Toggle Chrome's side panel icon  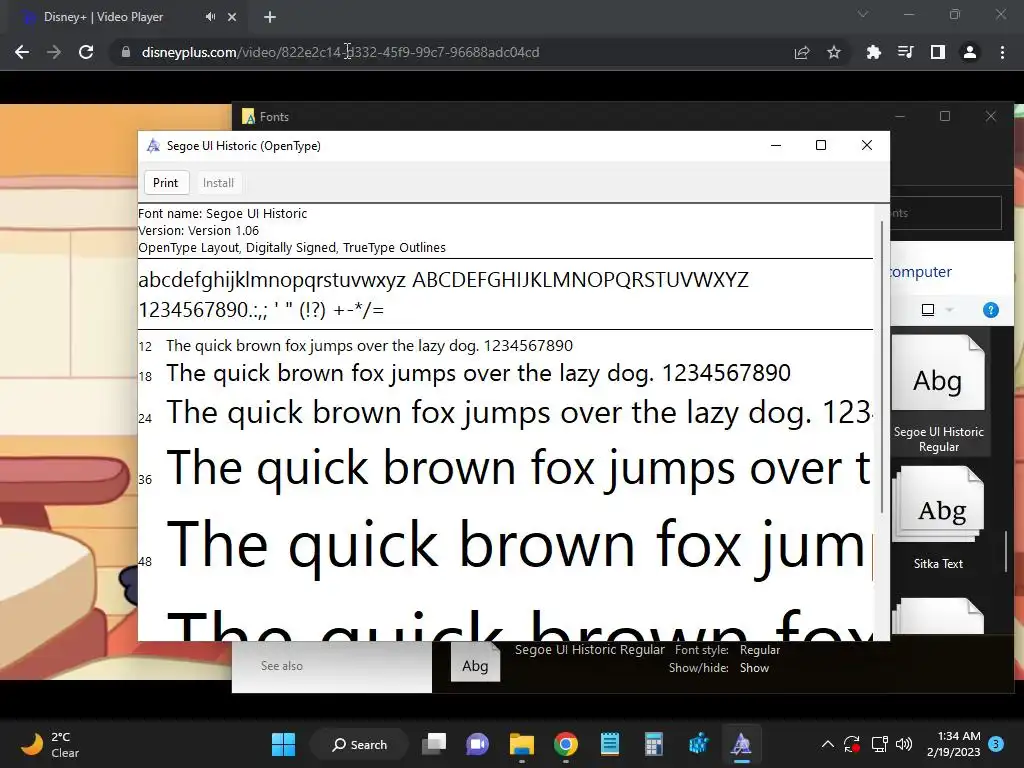coord(938,52)
